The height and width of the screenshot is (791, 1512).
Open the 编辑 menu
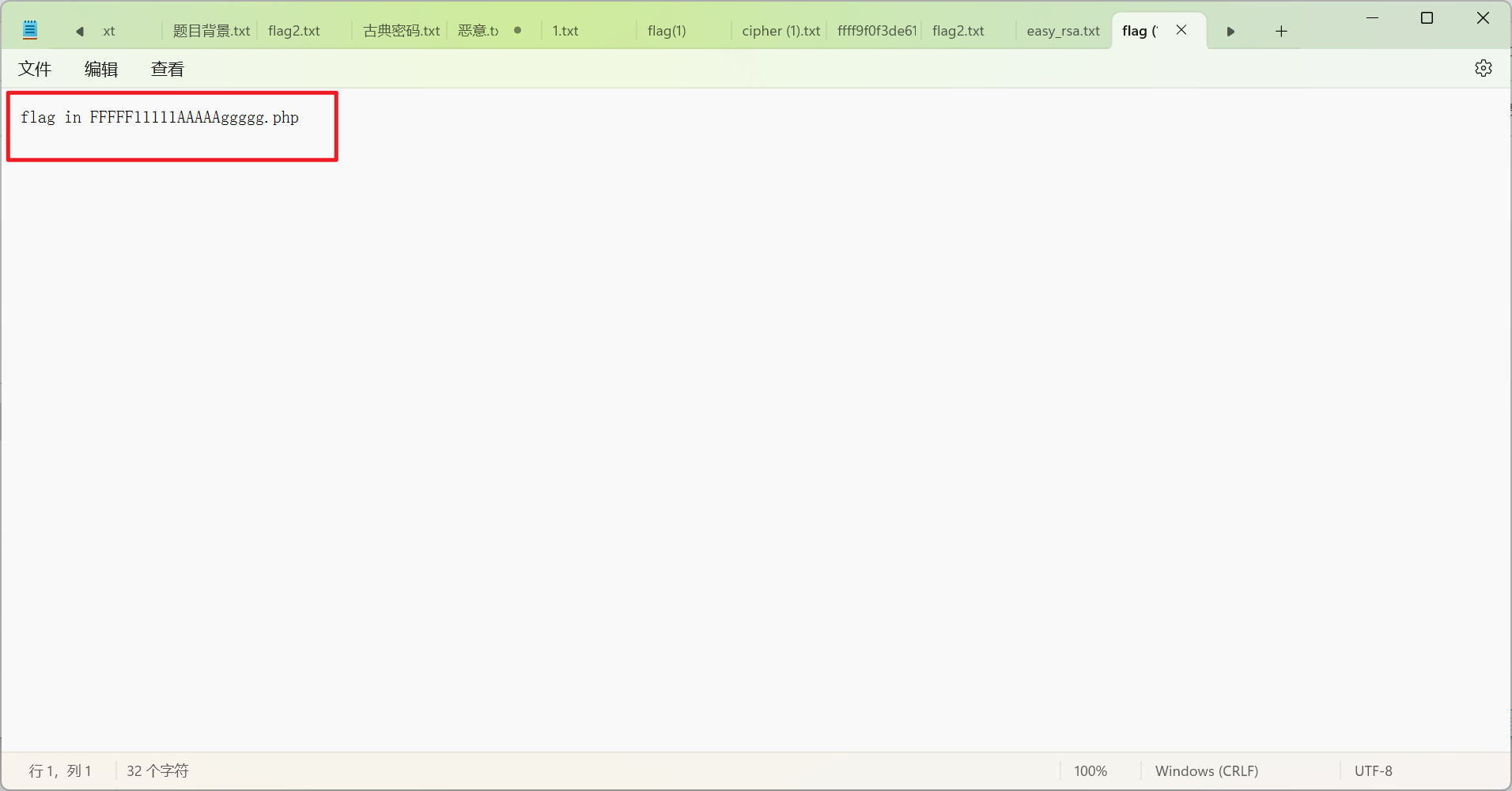[101, 69]
